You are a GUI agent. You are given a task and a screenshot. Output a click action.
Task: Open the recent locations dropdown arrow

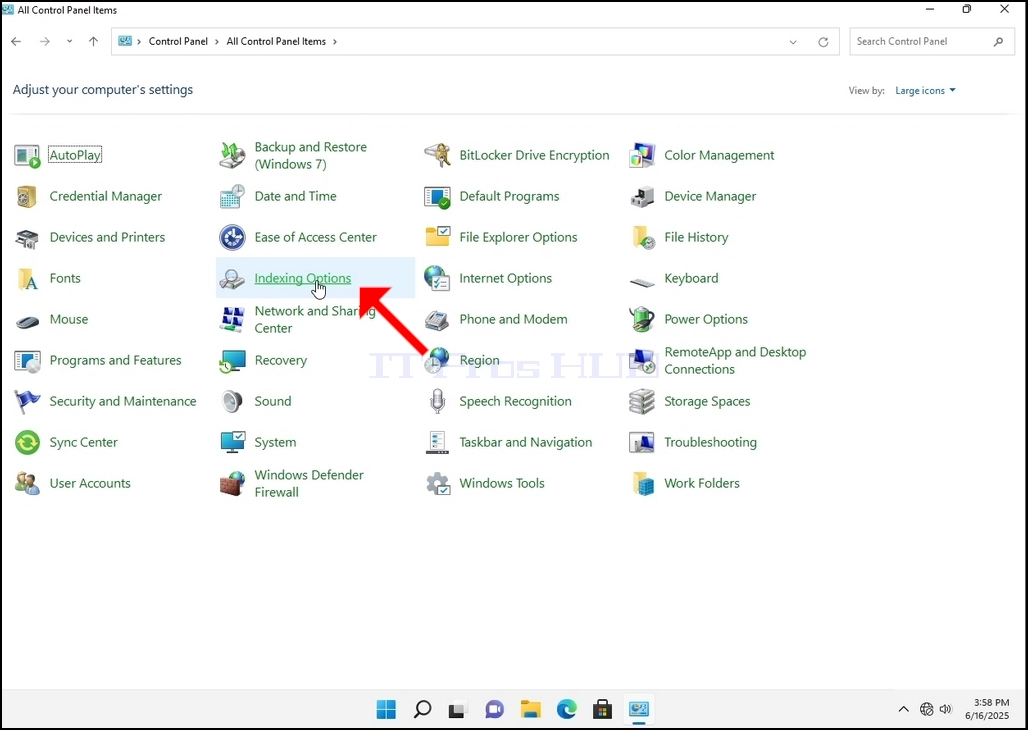click(69, 41)
